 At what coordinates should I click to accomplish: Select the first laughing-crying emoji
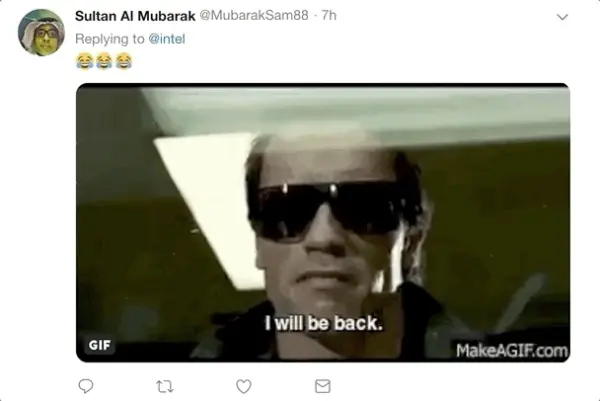pyautogui.click(x=85, y=61)
